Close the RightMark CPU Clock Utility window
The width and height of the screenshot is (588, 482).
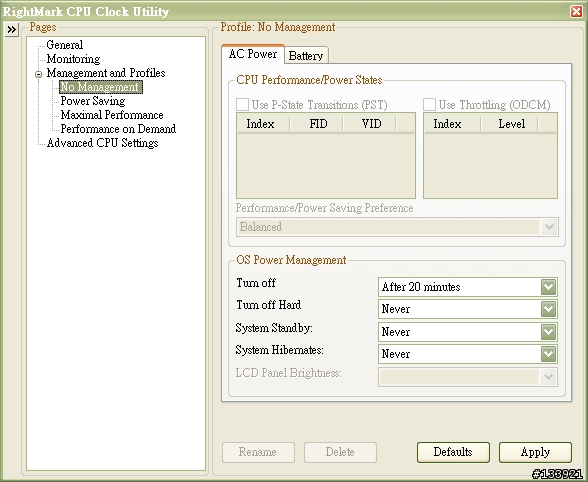[576, 12]
